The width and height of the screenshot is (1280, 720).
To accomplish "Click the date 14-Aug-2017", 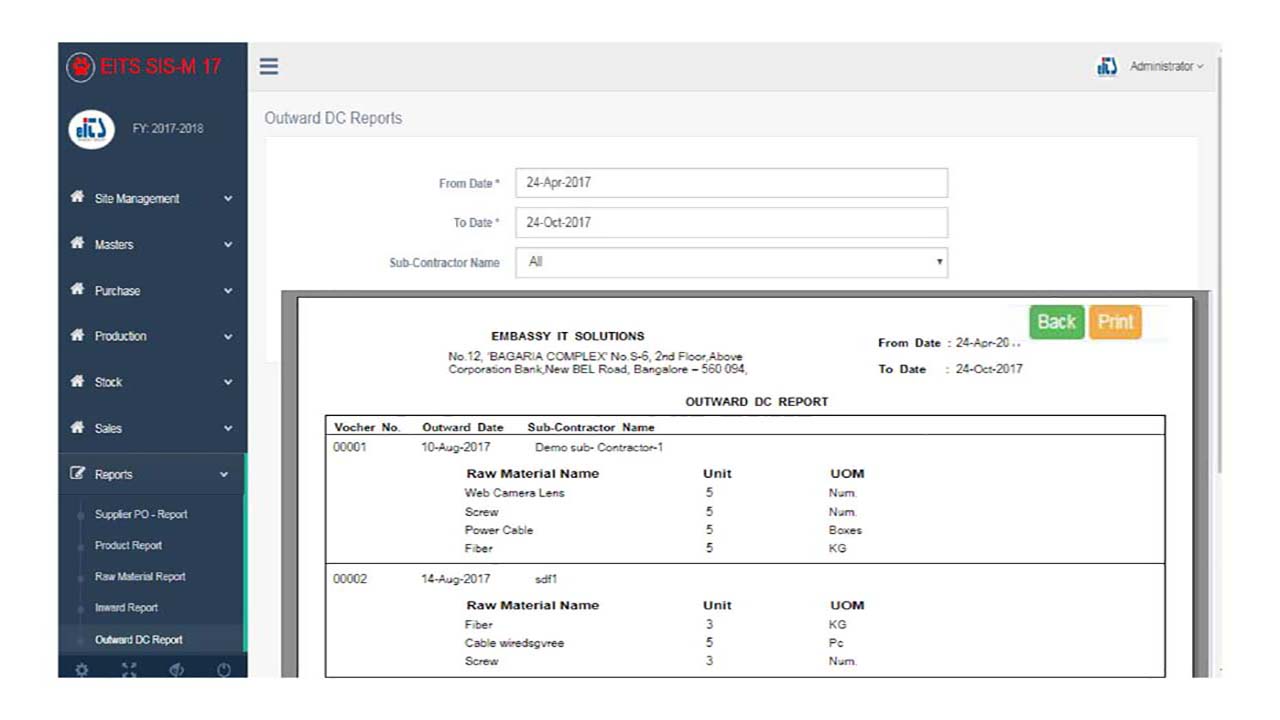I will pyautogui.click(x=456, y=579).
